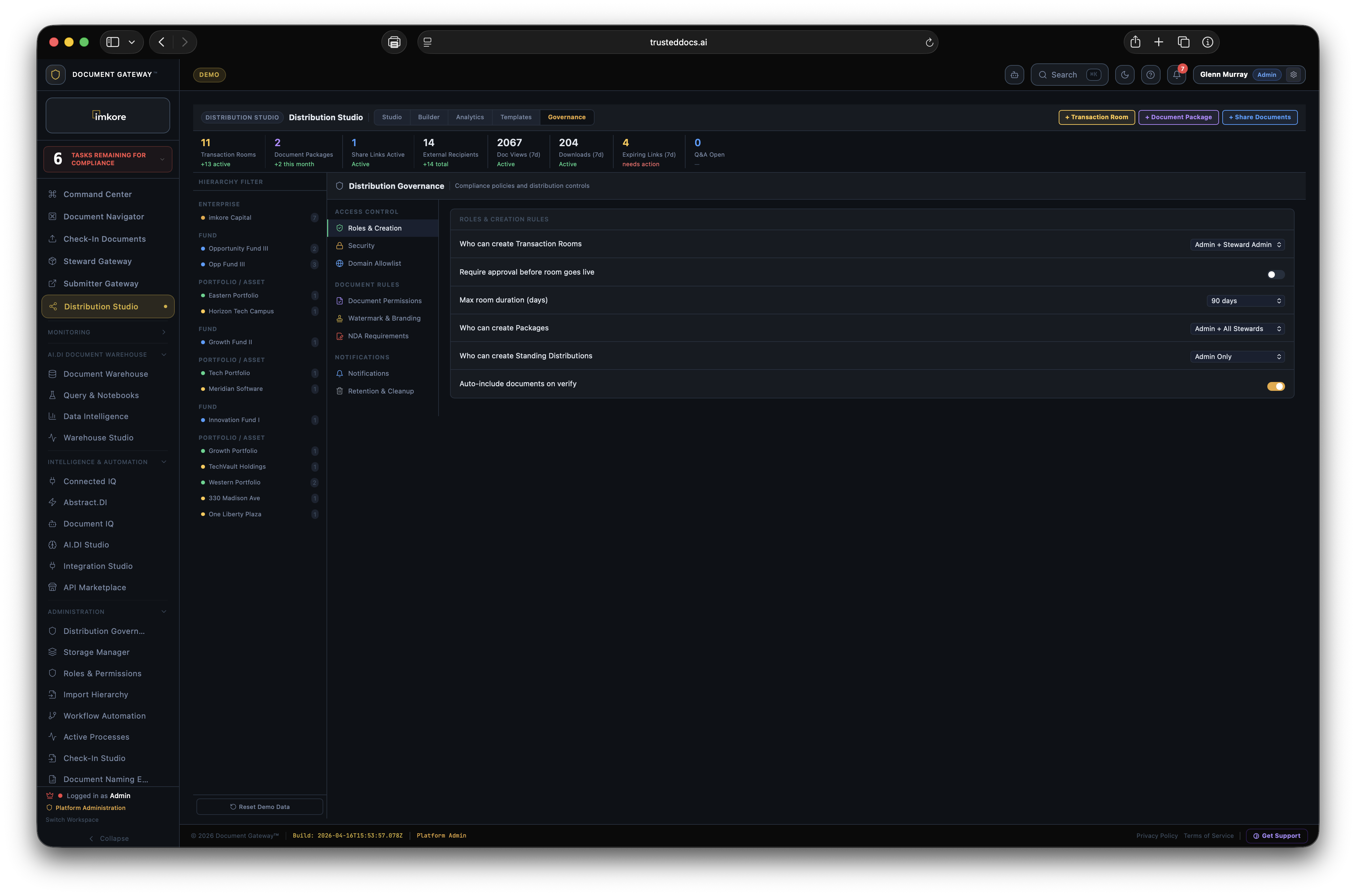This screenshot has height=896, width=1356.
Task: Switch to the Templates tab
Action: point(515,117)
